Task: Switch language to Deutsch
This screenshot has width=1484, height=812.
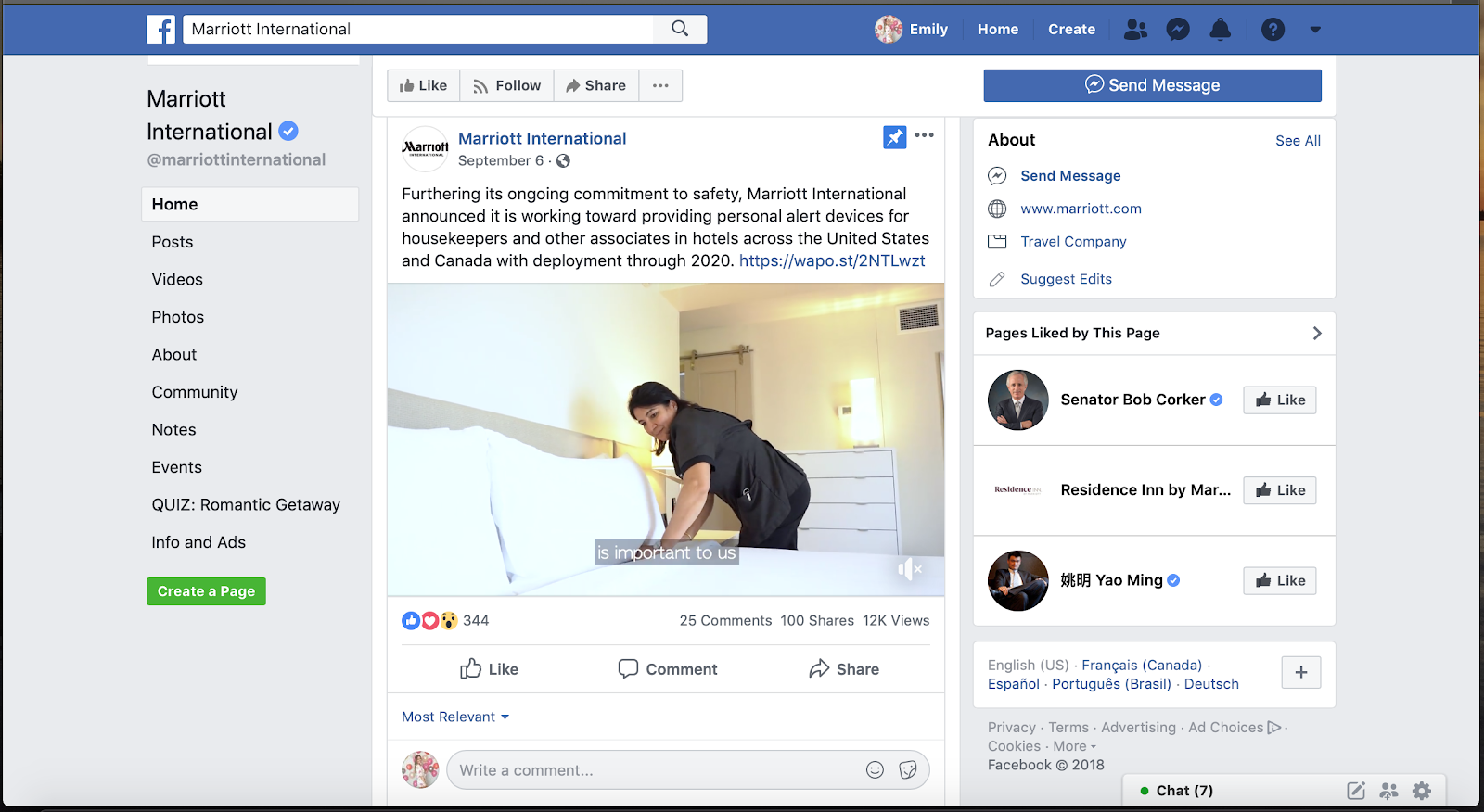Action: point(1211,684)
